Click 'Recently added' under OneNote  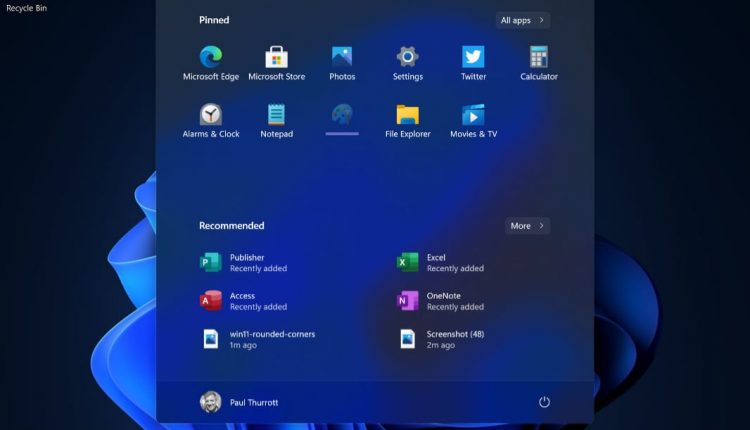coord(455,307)
